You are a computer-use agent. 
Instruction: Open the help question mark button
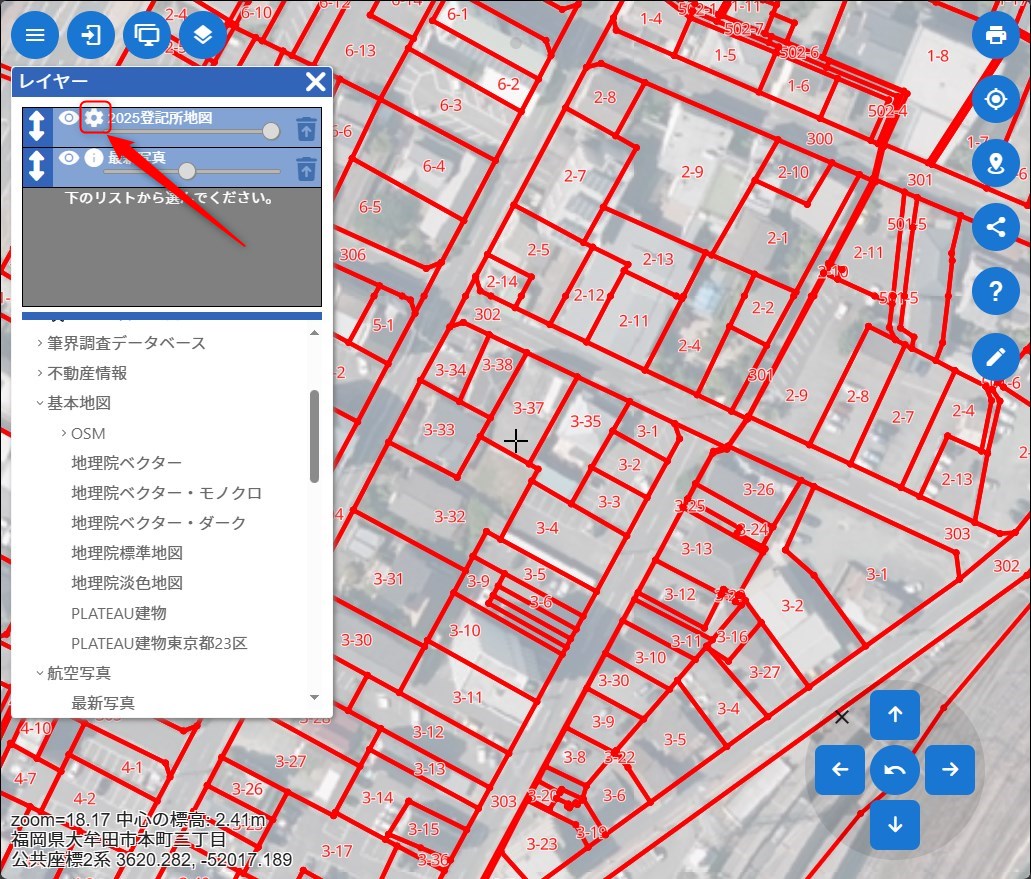click(x=995, y=292)
